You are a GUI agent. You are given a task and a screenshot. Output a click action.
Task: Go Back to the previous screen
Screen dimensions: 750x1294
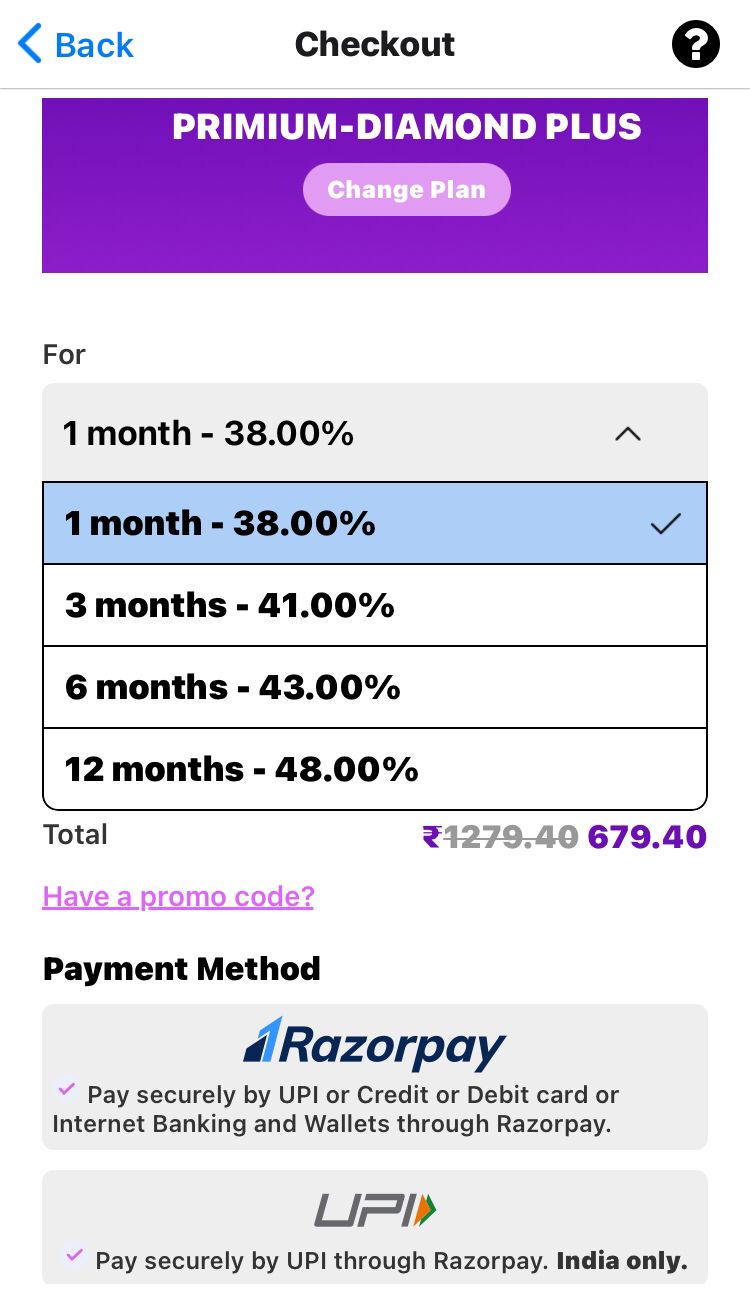click(x=93, y=45)
